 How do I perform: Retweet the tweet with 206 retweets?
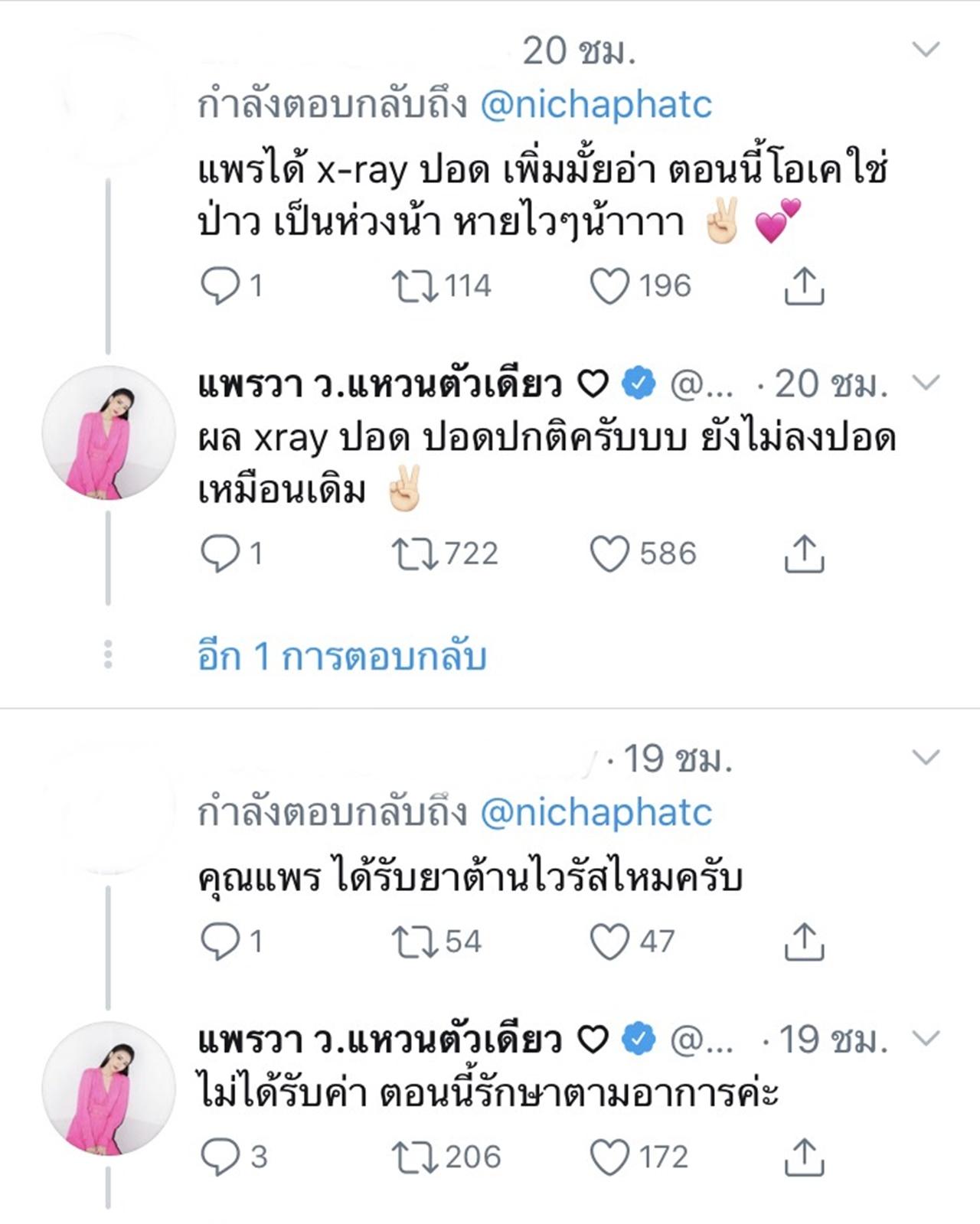[414, 1157]
